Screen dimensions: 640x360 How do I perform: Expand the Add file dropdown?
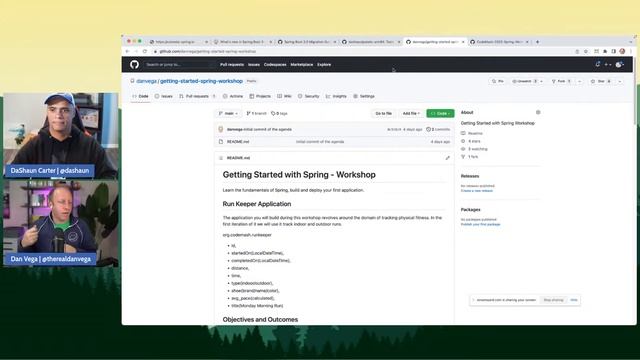(411, 113)
